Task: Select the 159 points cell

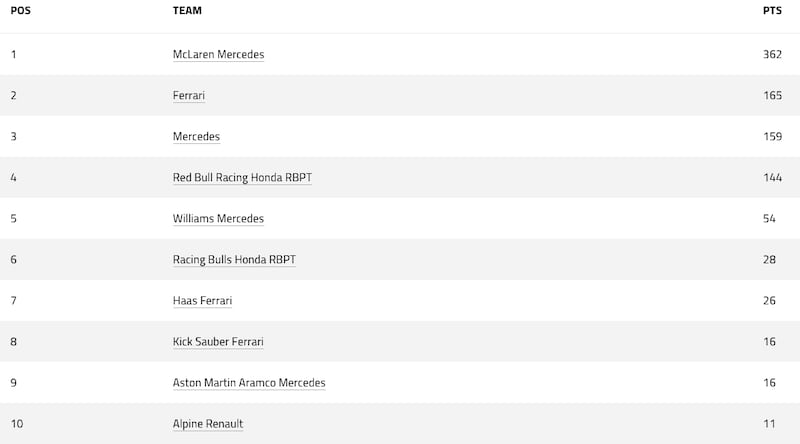Action: coord(772,136)
